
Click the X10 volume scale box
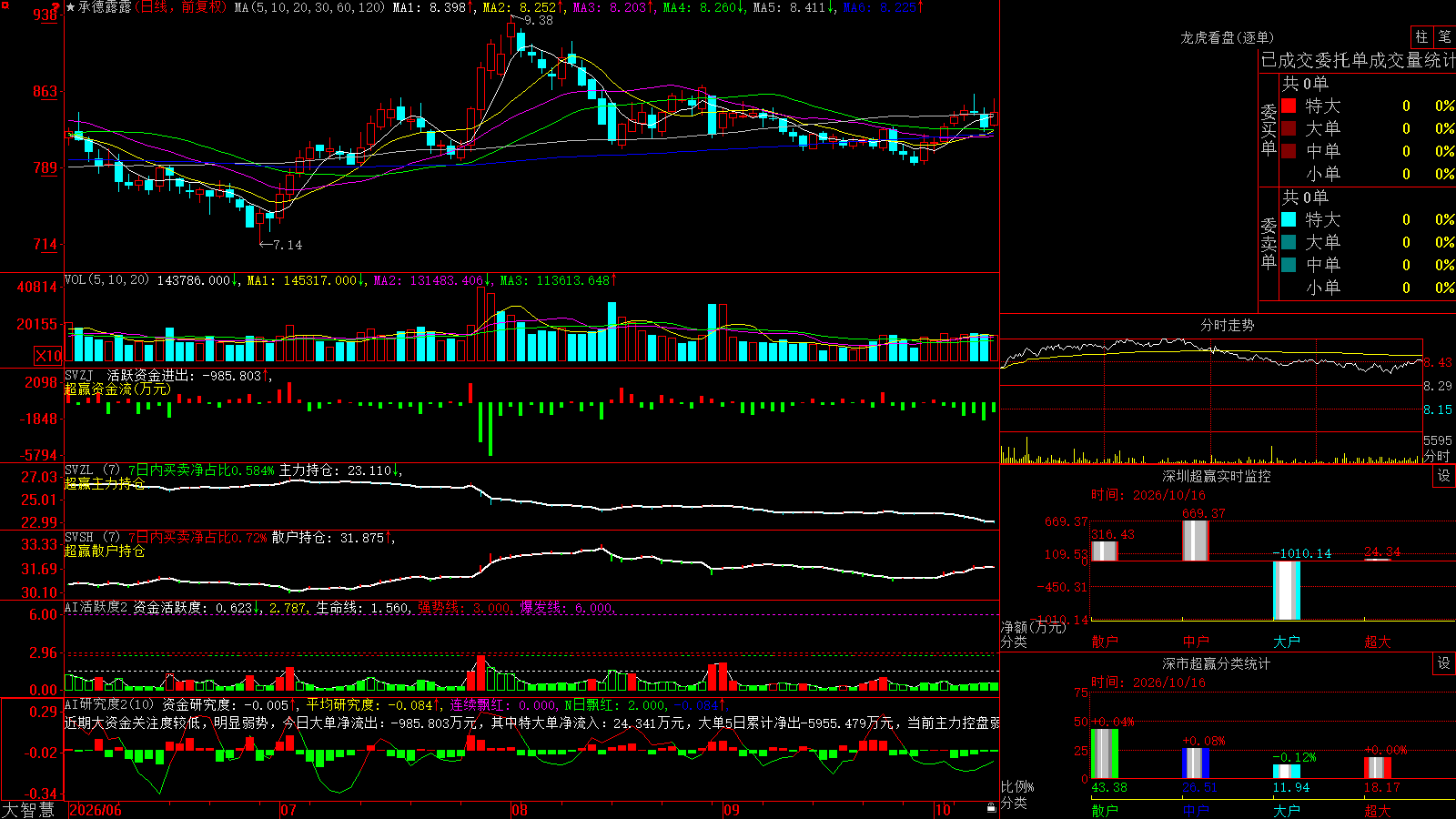pyautogui.click(x=48, y=356)
